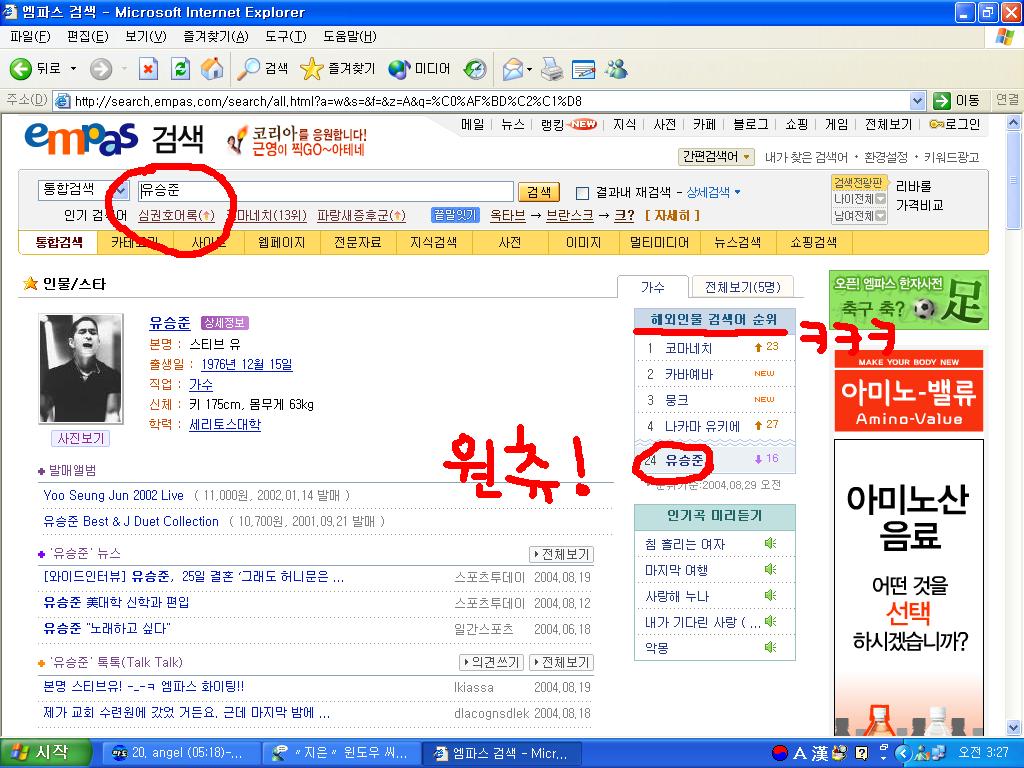The width and height of the screenshot is (1024, 768).
Task: Open the 간편검색어 dropdown
Action: 716,157
